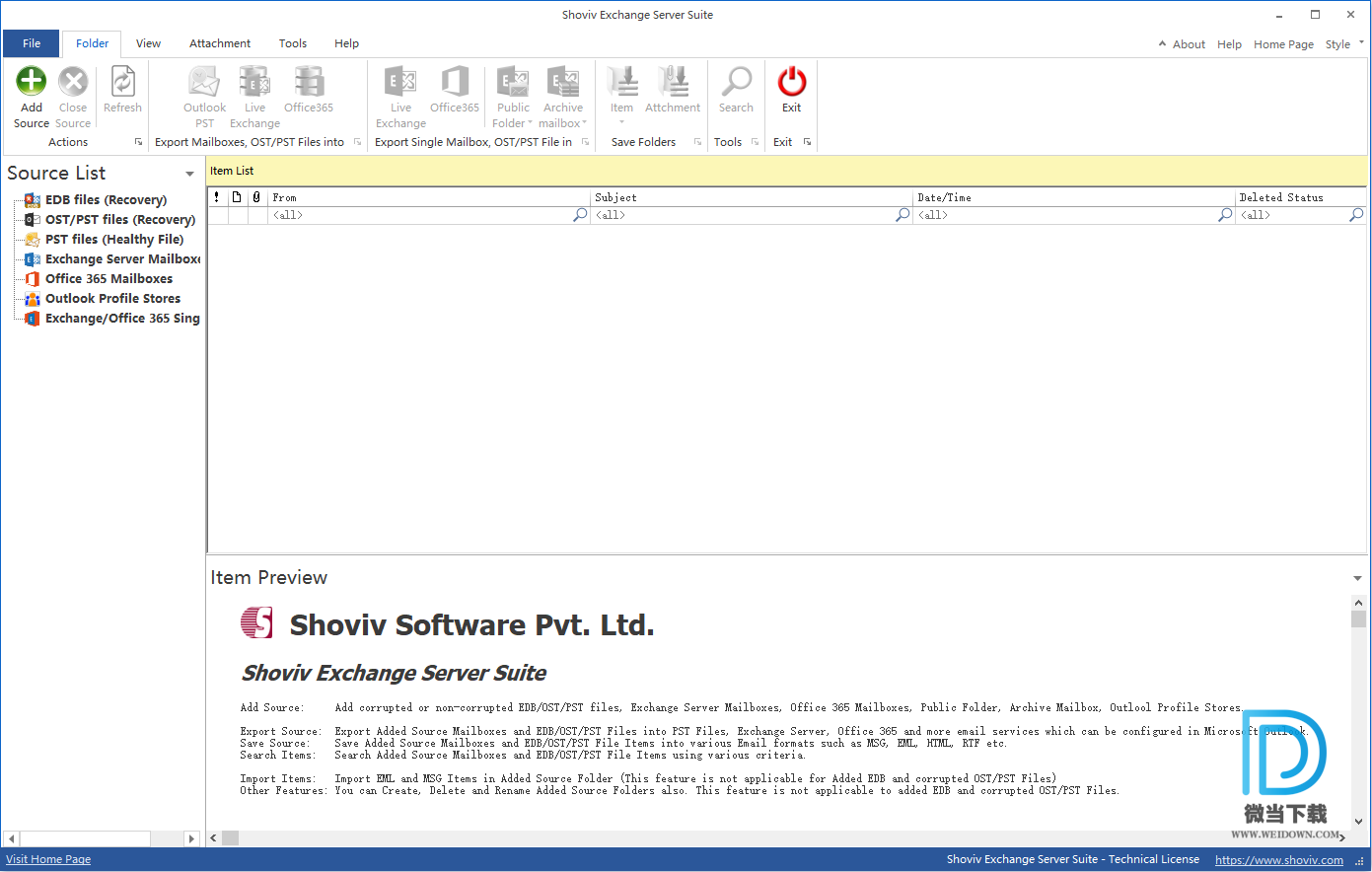
Task: Select Office 365 Mailboxes source
Action: pos(108,278)
